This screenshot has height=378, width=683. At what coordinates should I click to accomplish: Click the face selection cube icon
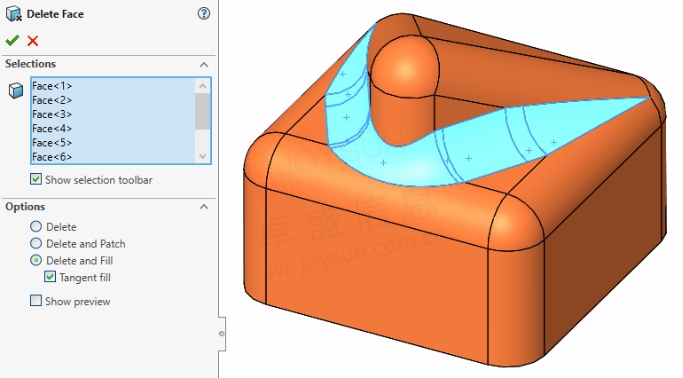(x=16, y=91)
